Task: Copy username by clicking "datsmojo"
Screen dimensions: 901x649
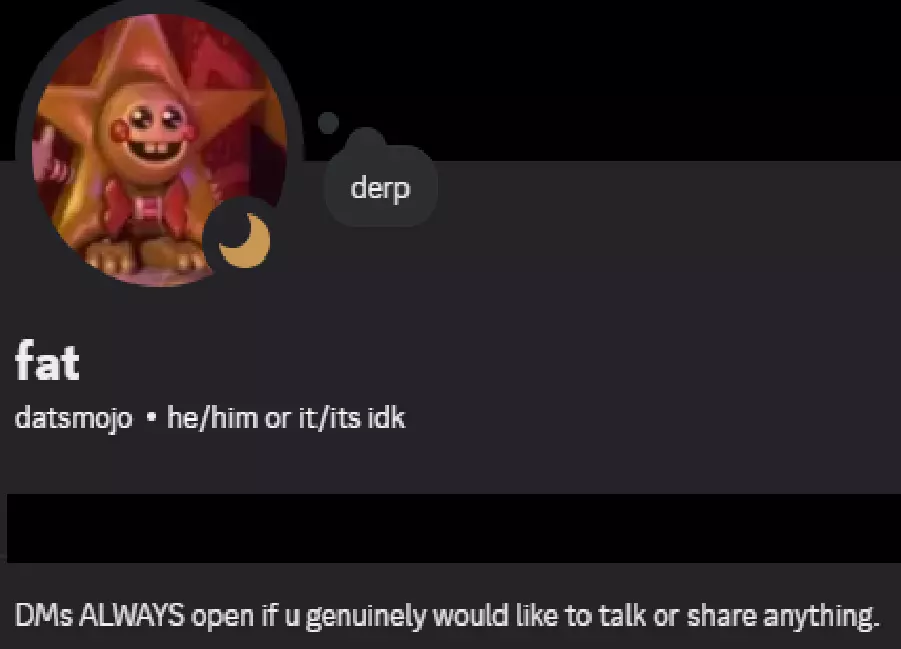Action: point(74,418)
